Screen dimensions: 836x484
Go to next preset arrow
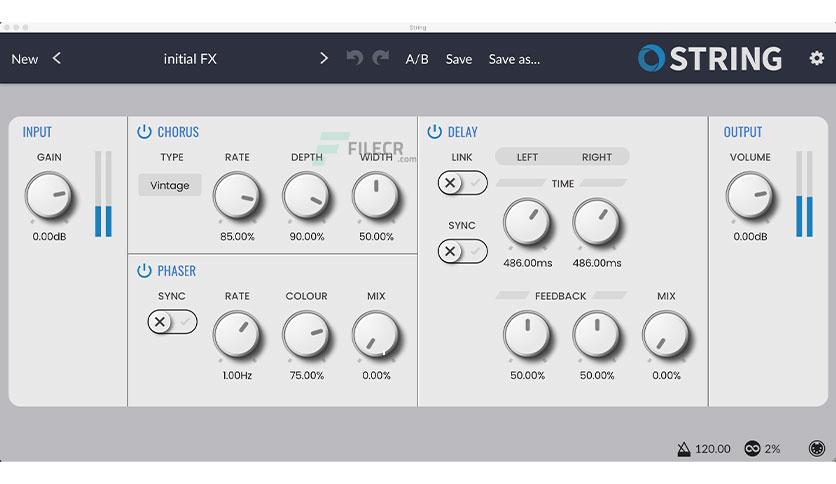click(x=323, y=58)
